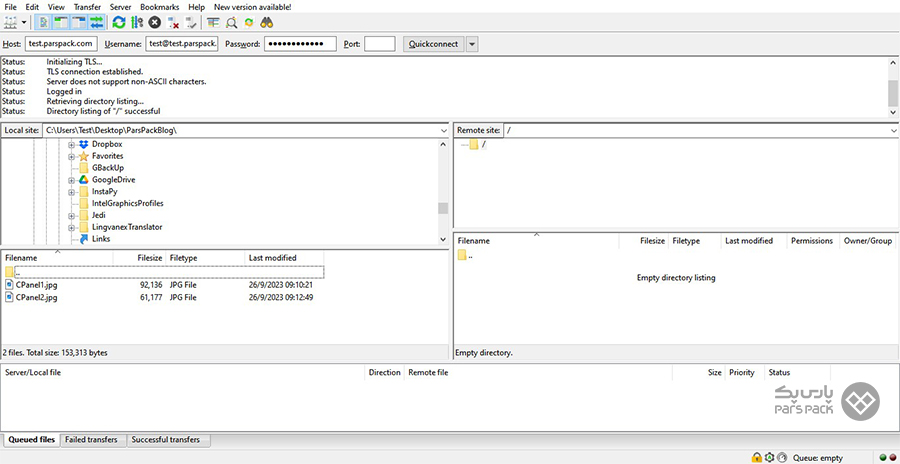Sort local files by Last modified
900x464 pixels.
click(284, 258)
